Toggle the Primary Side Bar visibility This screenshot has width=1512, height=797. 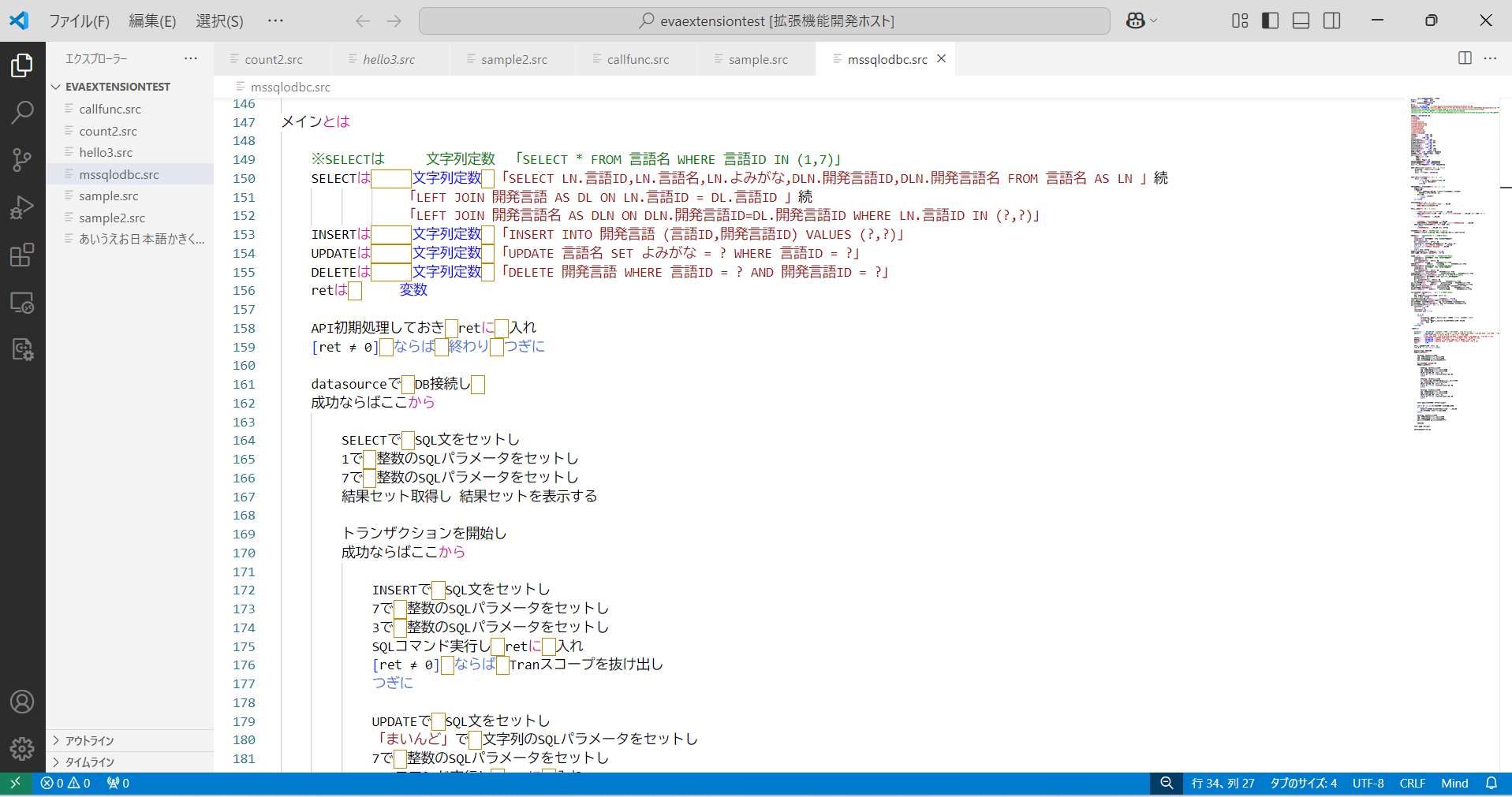(x=1269, y=20)
